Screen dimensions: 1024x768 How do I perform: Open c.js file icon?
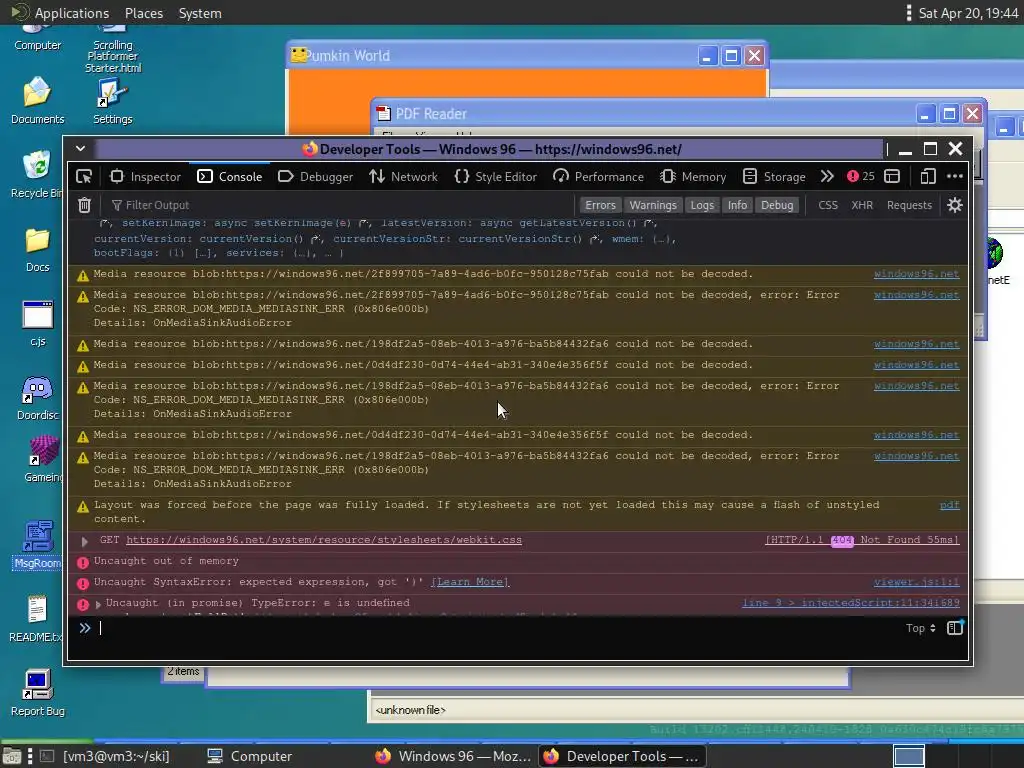(37, 324)
